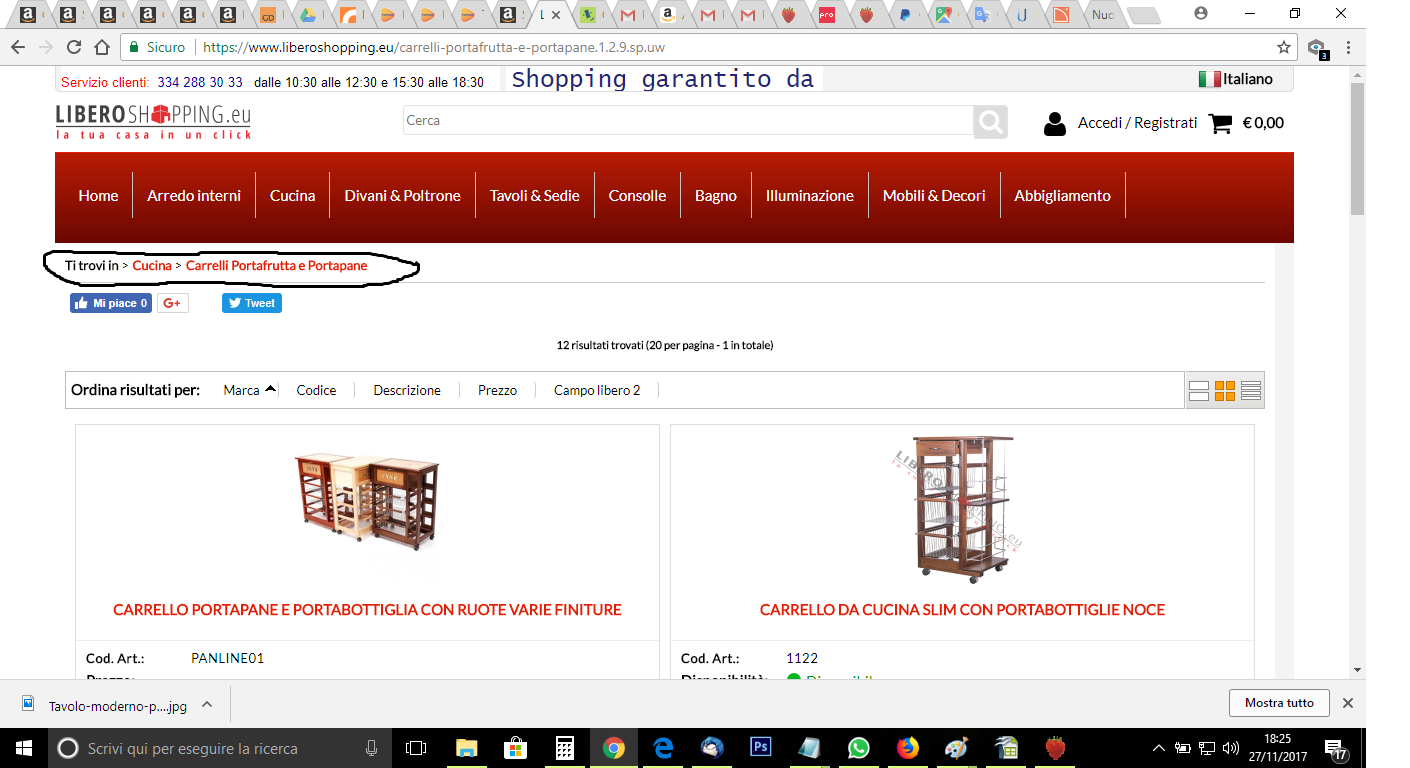Click the extension icon beside the bookmark star

tap(1317, 48)
